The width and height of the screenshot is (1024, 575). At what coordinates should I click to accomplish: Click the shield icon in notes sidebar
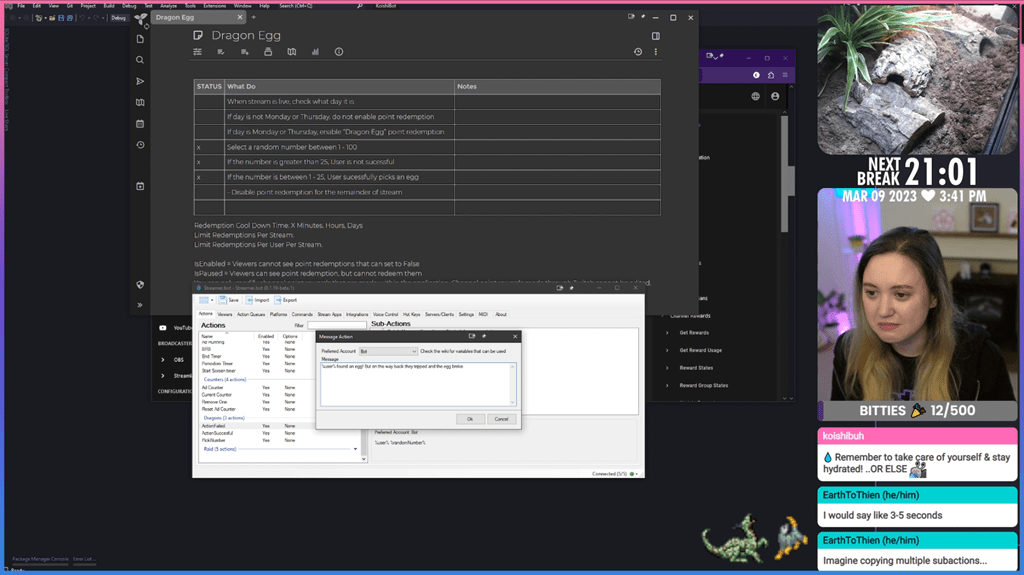point(140,285)
